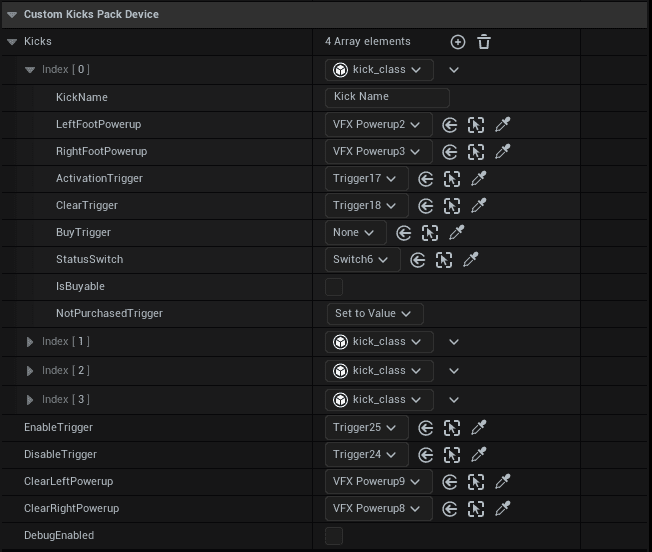
Task: Select ClearLeftPowerup actor in viewport icon
Action: click(476, 482)
